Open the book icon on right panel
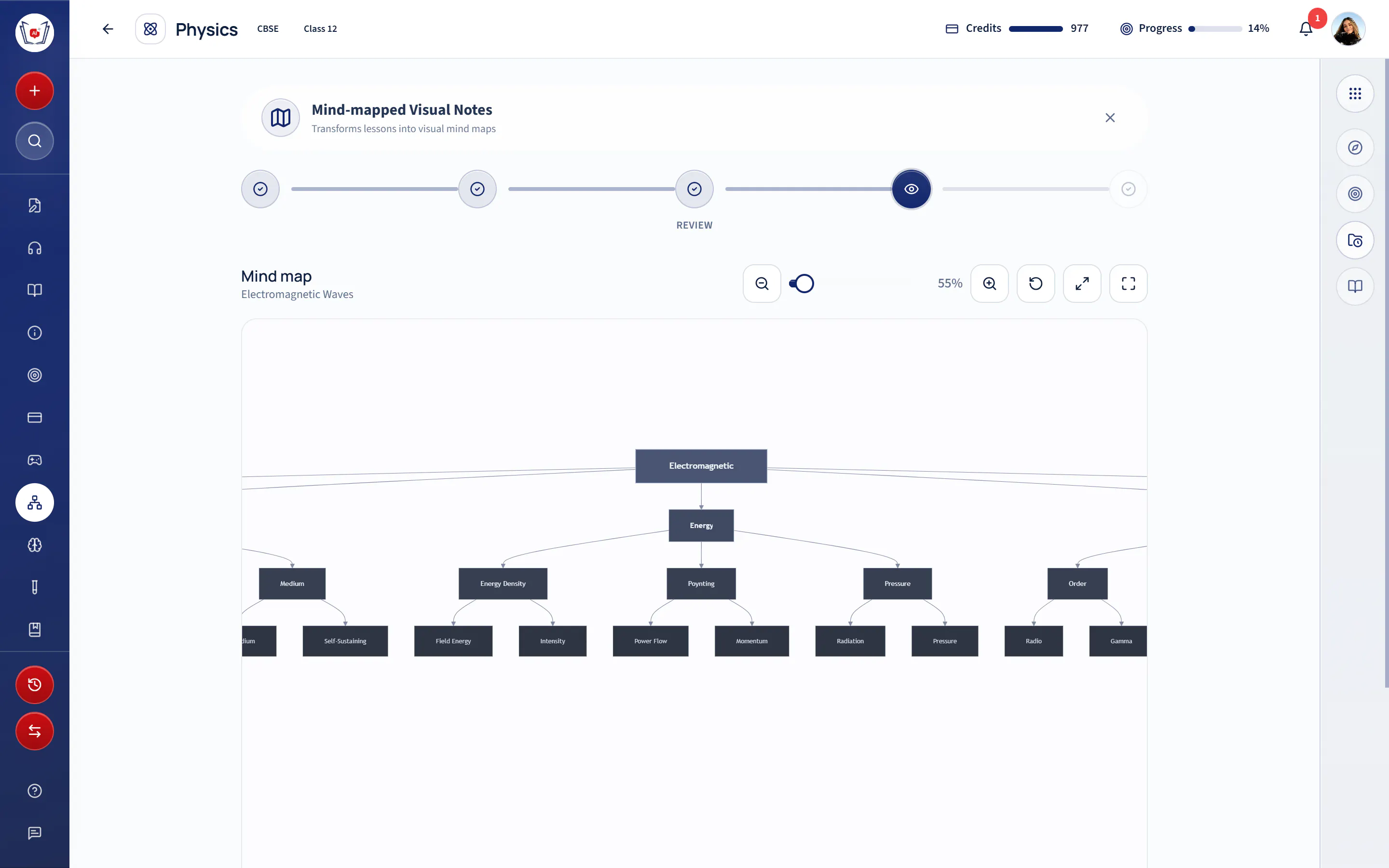Image resolution: width=1389 pixels, height=868 pixels. coord(1355,286)
